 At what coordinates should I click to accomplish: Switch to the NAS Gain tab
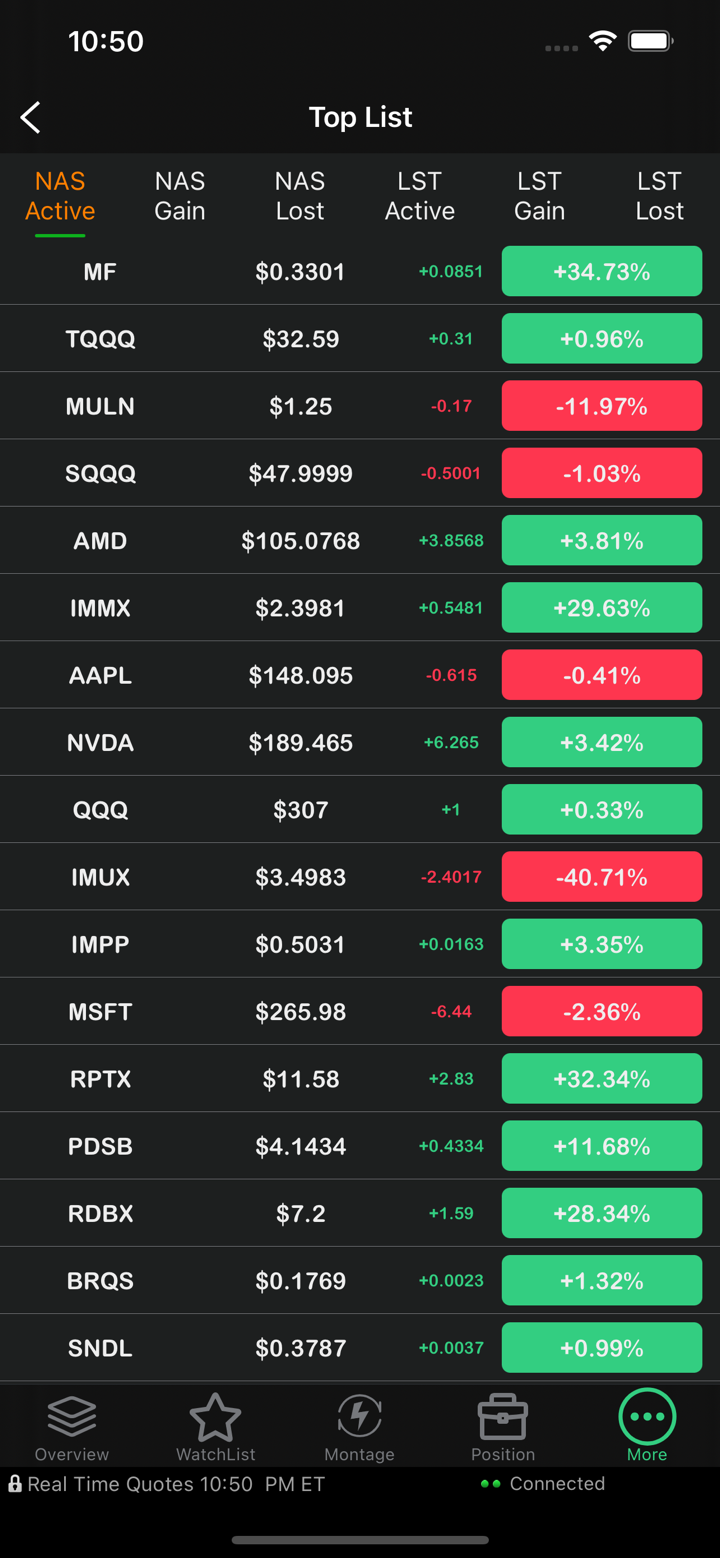tap(180, 196)
